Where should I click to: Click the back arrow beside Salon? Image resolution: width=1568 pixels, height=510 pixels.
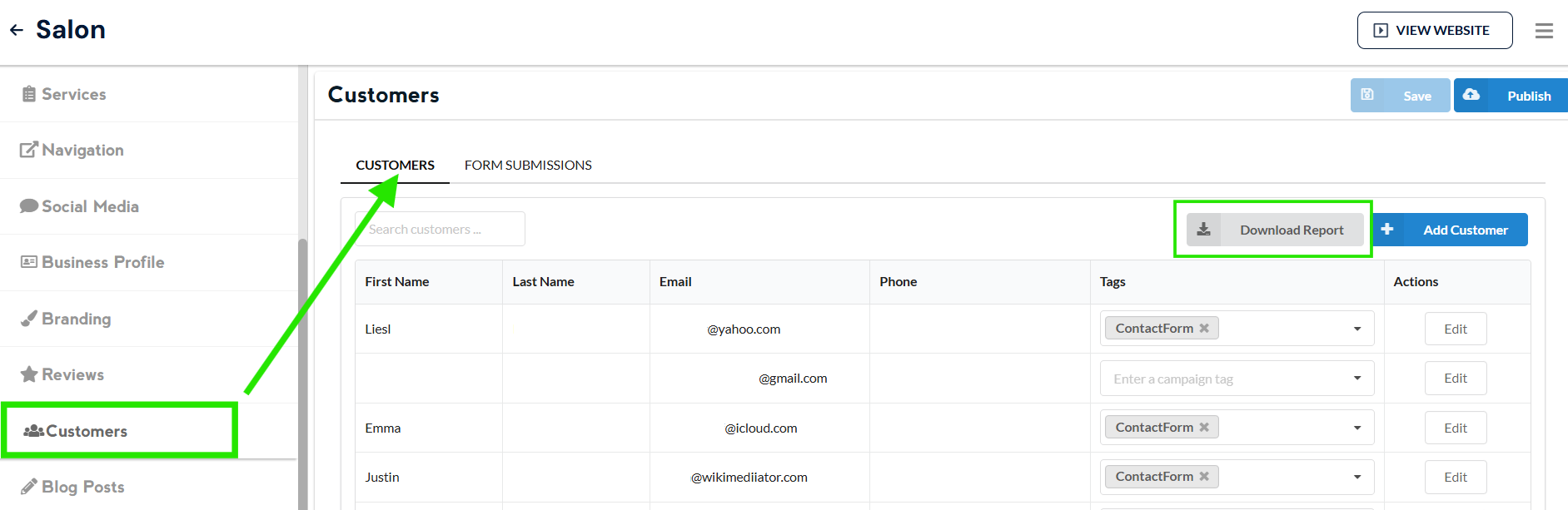point(17,31)
